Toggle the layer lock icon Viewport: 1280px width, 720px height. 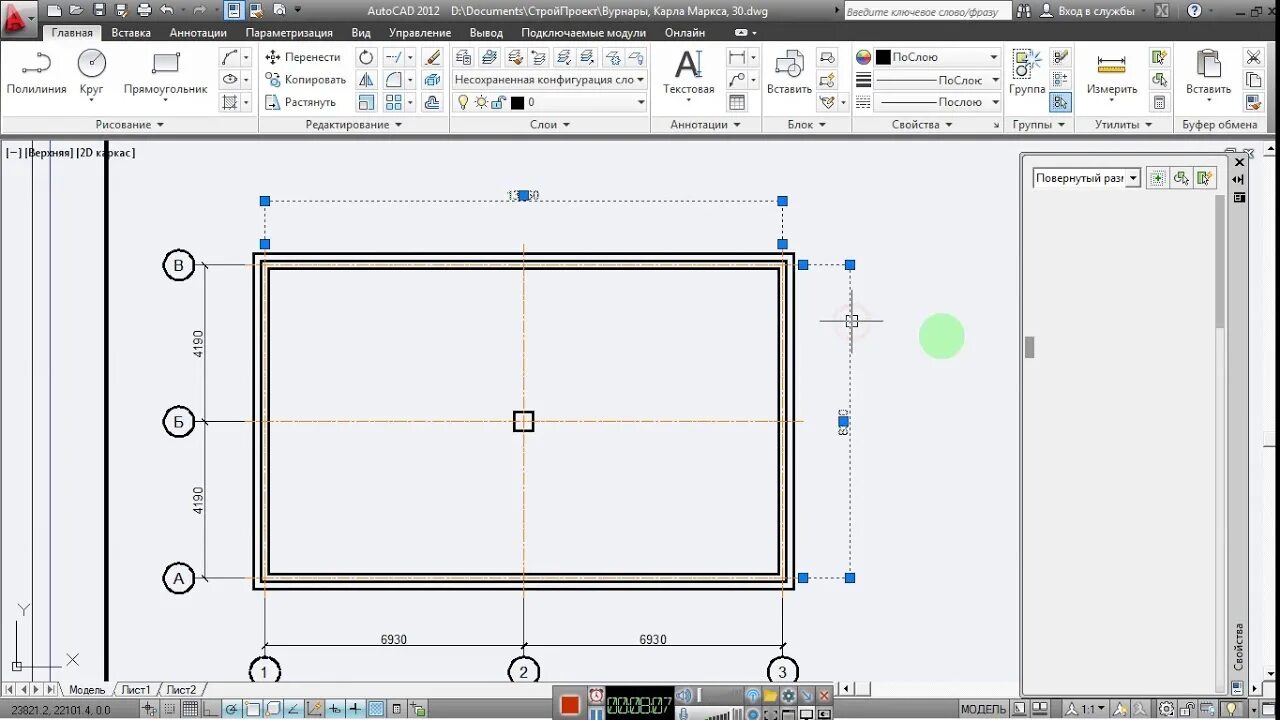click(498, 102)
